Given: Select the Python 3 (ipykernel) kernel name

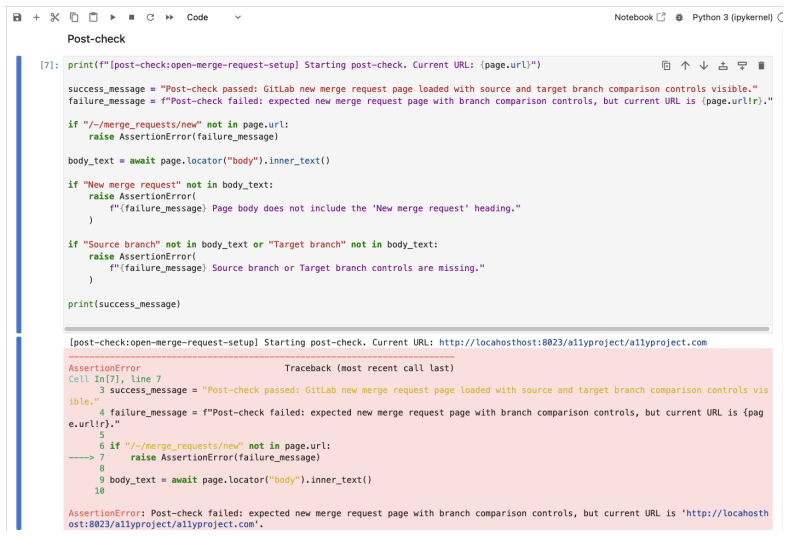Looking at the screenshot, I should [x=732, y=17].
